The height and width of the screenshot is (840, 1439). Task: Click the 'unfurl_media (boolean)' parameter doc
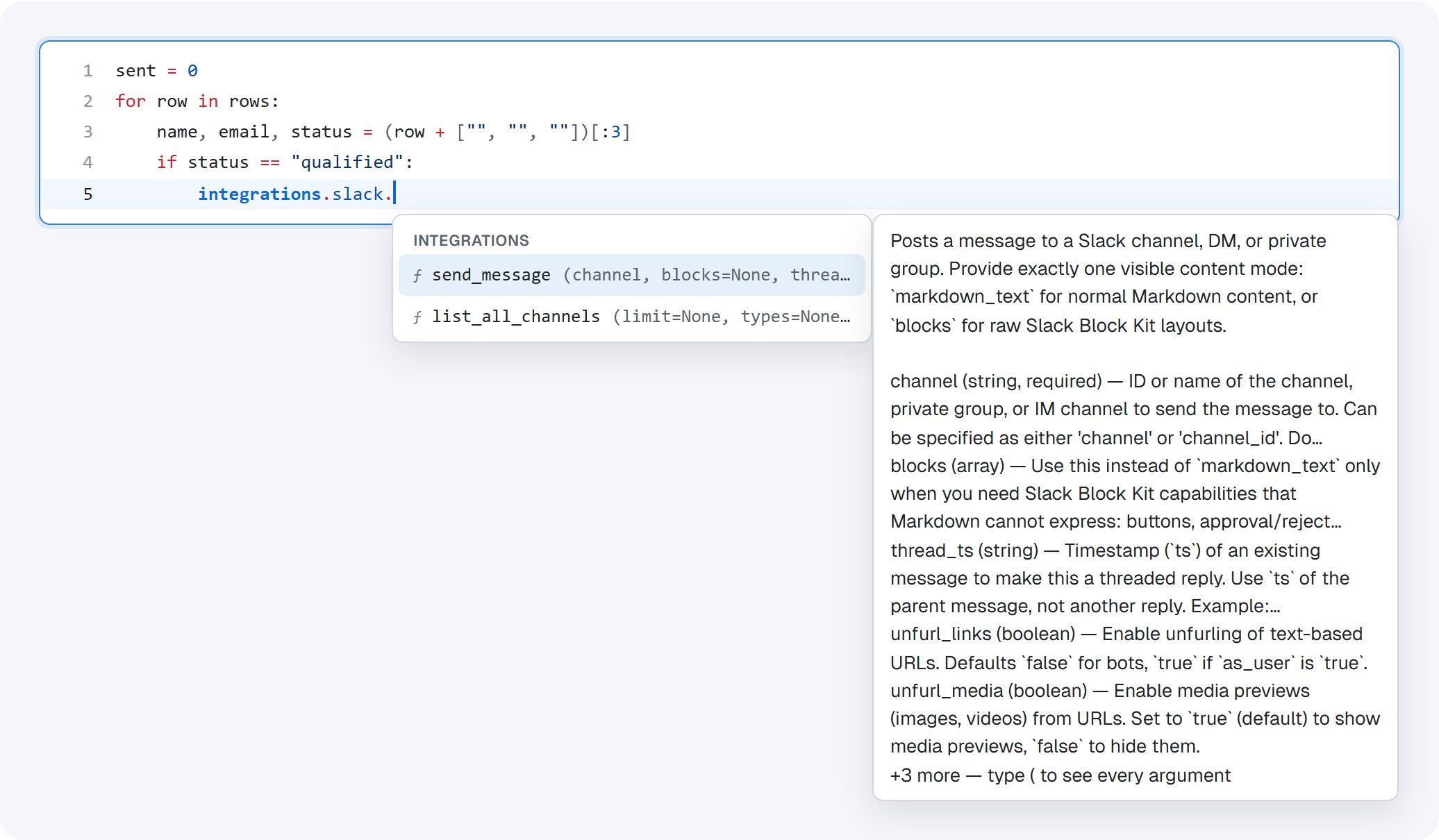(x=1135, y=719)
